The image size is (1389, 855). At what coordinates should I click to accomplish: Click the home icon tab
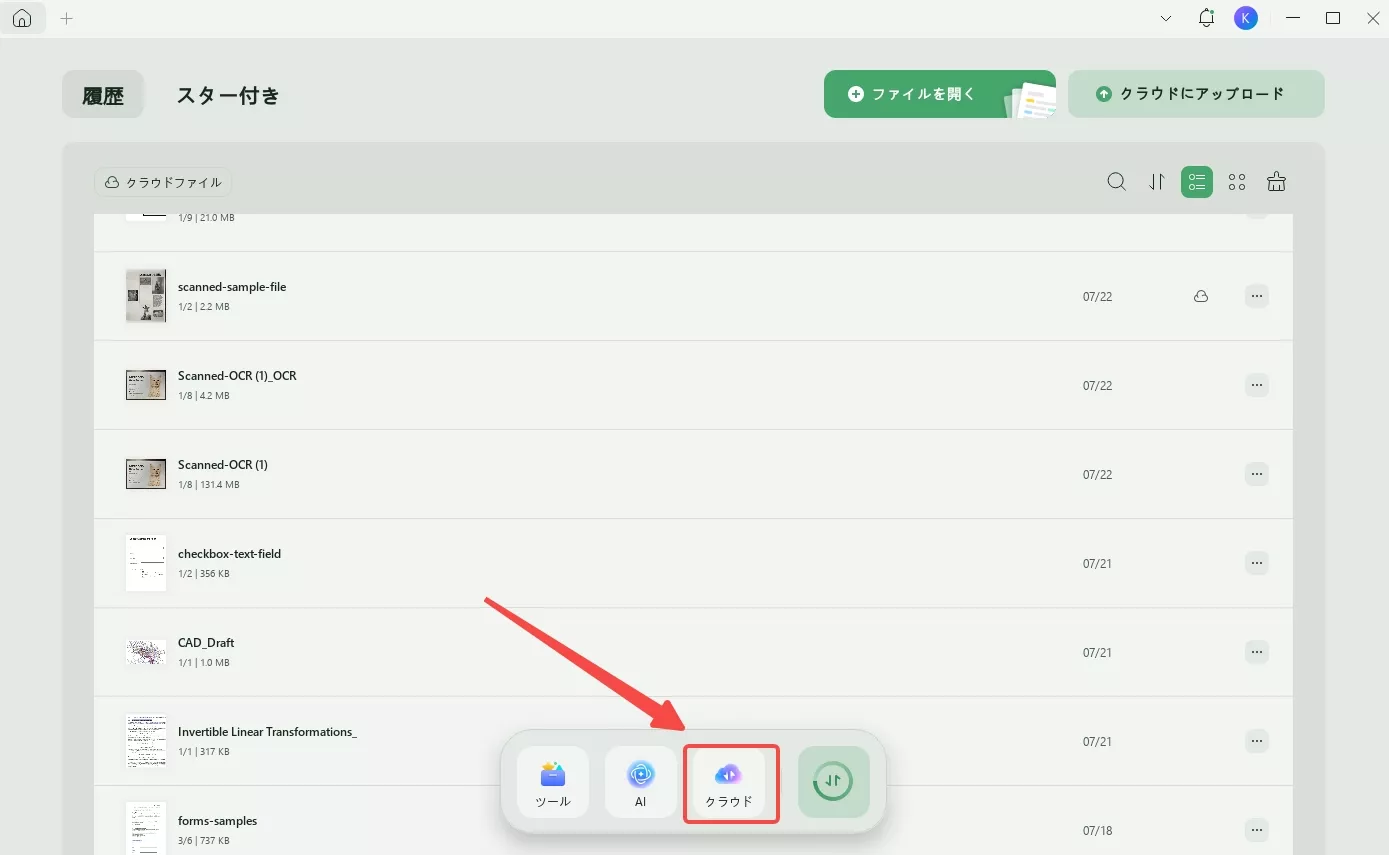[22, 18]
